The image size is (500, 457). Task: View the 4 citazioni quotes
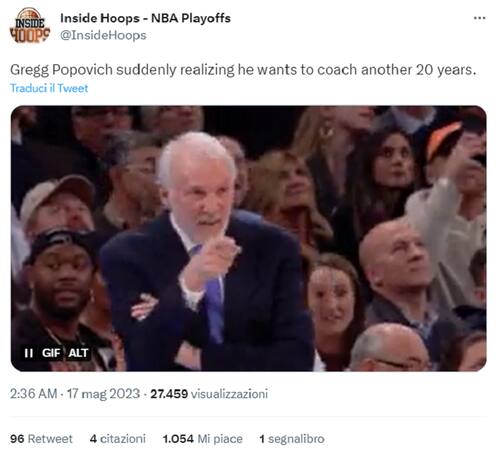(118, 439)
